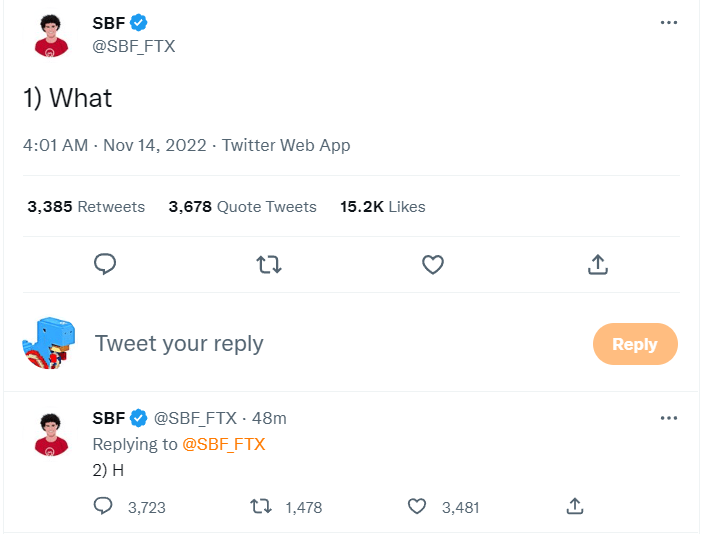Open more options on main tweet

coord(669,22)
